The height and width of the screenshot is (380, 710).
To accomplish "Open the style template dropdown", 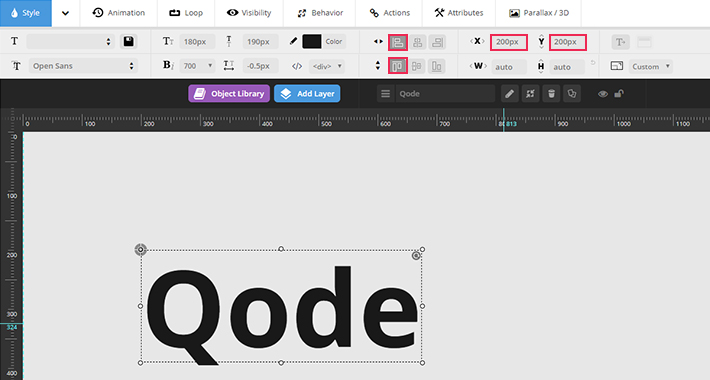I will [70, 42].
